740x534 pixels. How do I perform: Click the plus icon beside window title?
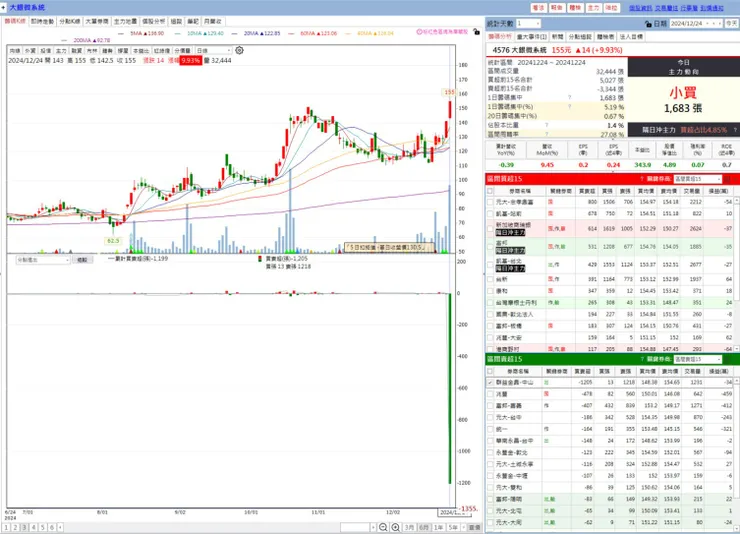[3, 8]
